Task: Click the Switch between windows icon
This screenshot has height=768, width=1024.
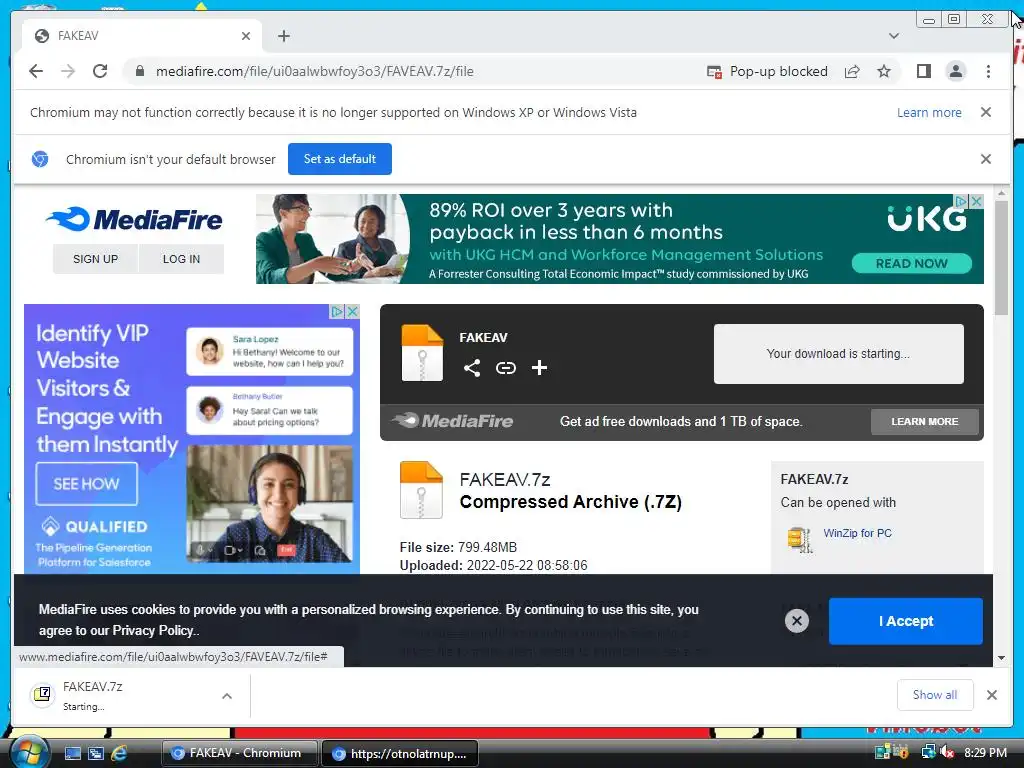Action: (96, 753)
